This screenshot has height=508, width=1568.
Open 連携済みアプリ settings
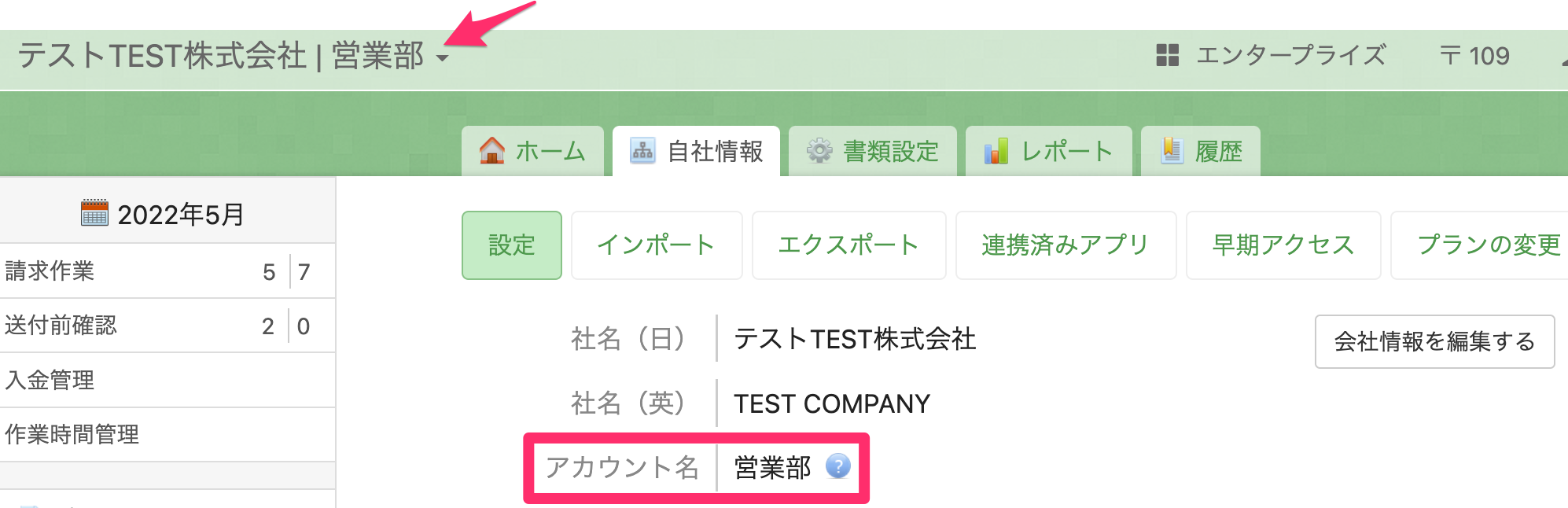1066,245
